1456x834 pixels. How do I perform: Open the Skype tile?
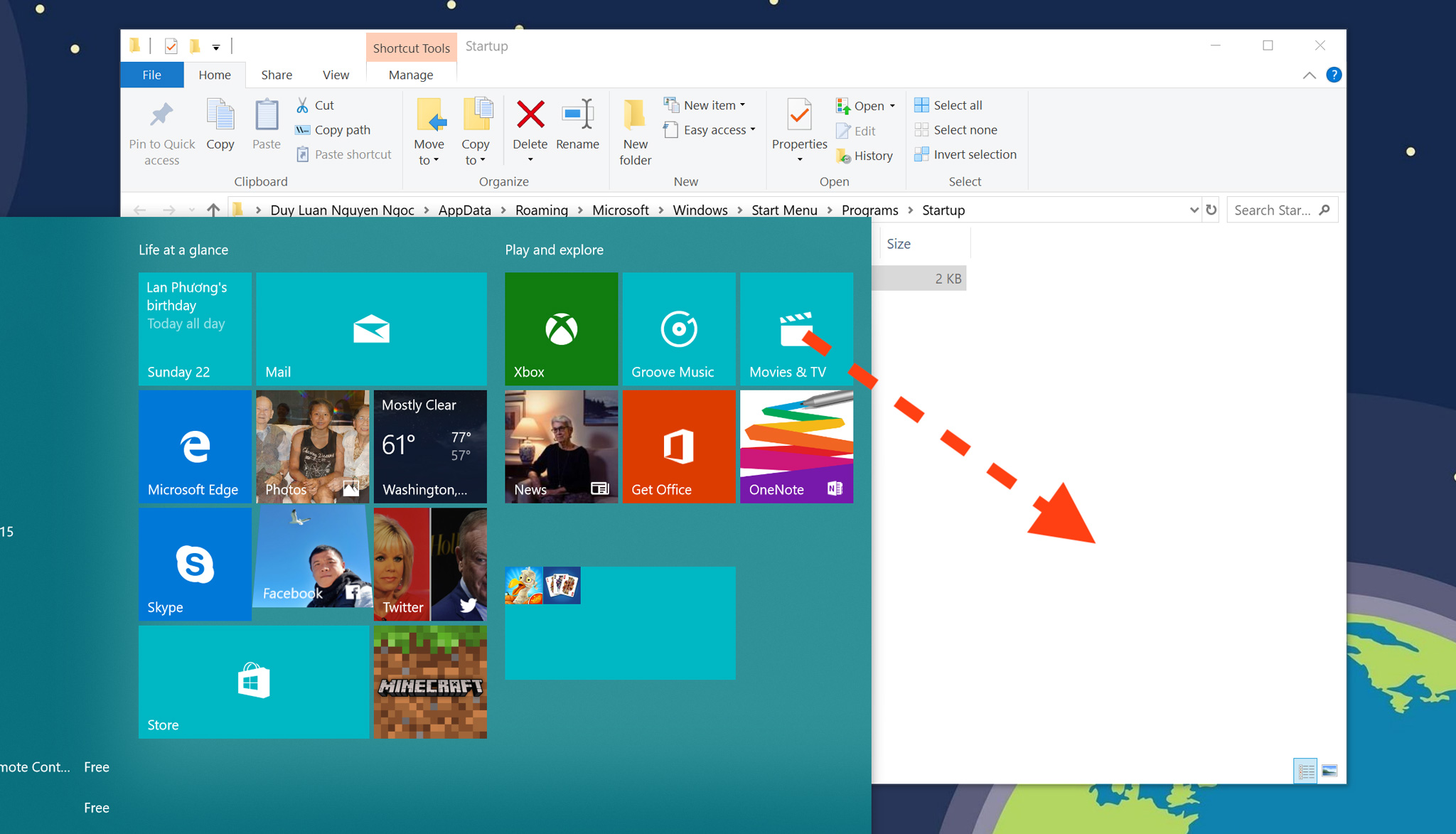pyautogui.click(x=195, y=564)
